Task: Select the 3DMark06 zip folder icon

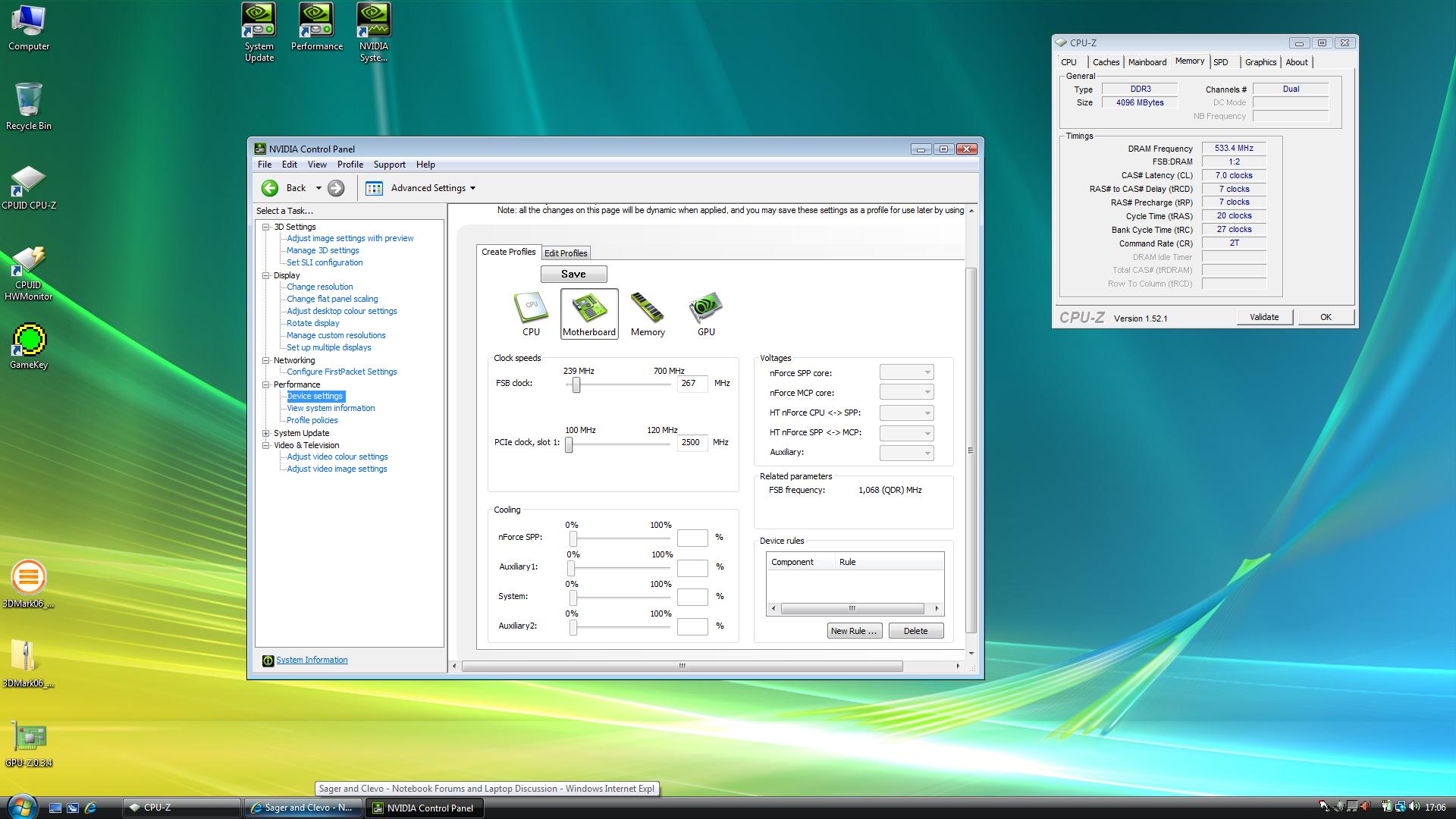Action: click(x=29, y=664)
